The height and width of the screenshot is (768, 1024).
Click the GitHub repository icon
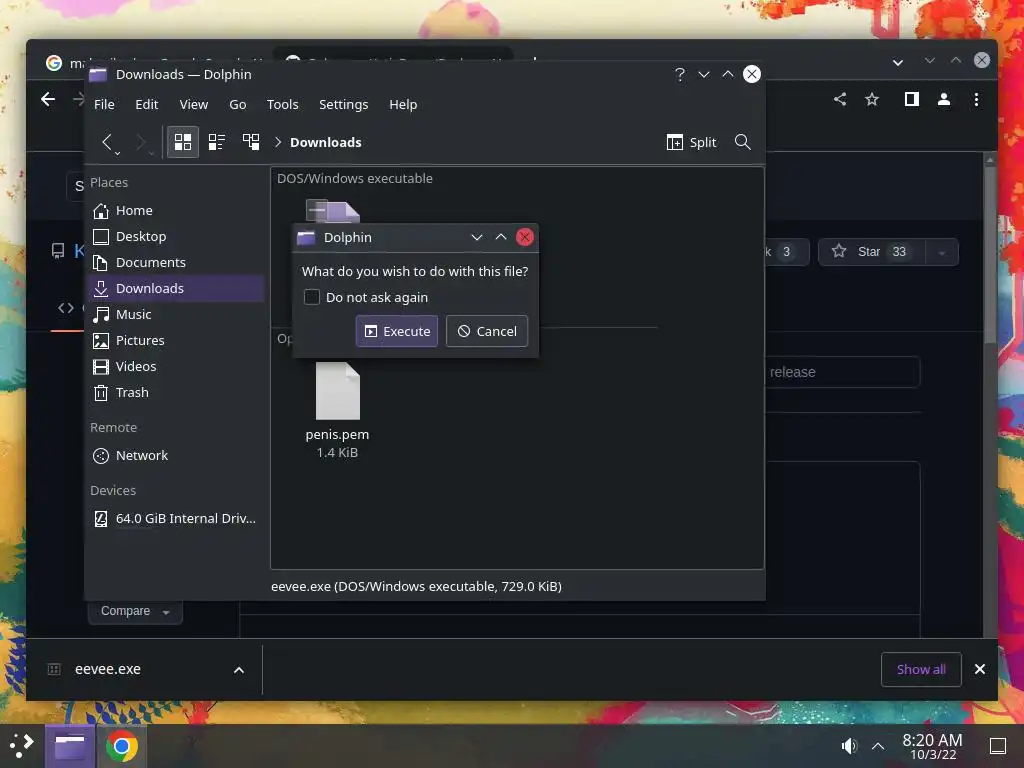[58, 251]
